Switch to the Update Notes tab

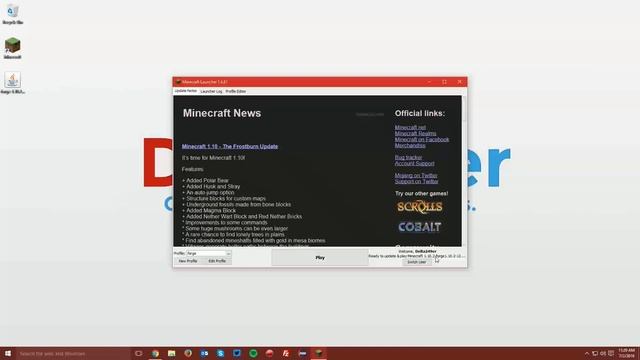tap(186, 91)
